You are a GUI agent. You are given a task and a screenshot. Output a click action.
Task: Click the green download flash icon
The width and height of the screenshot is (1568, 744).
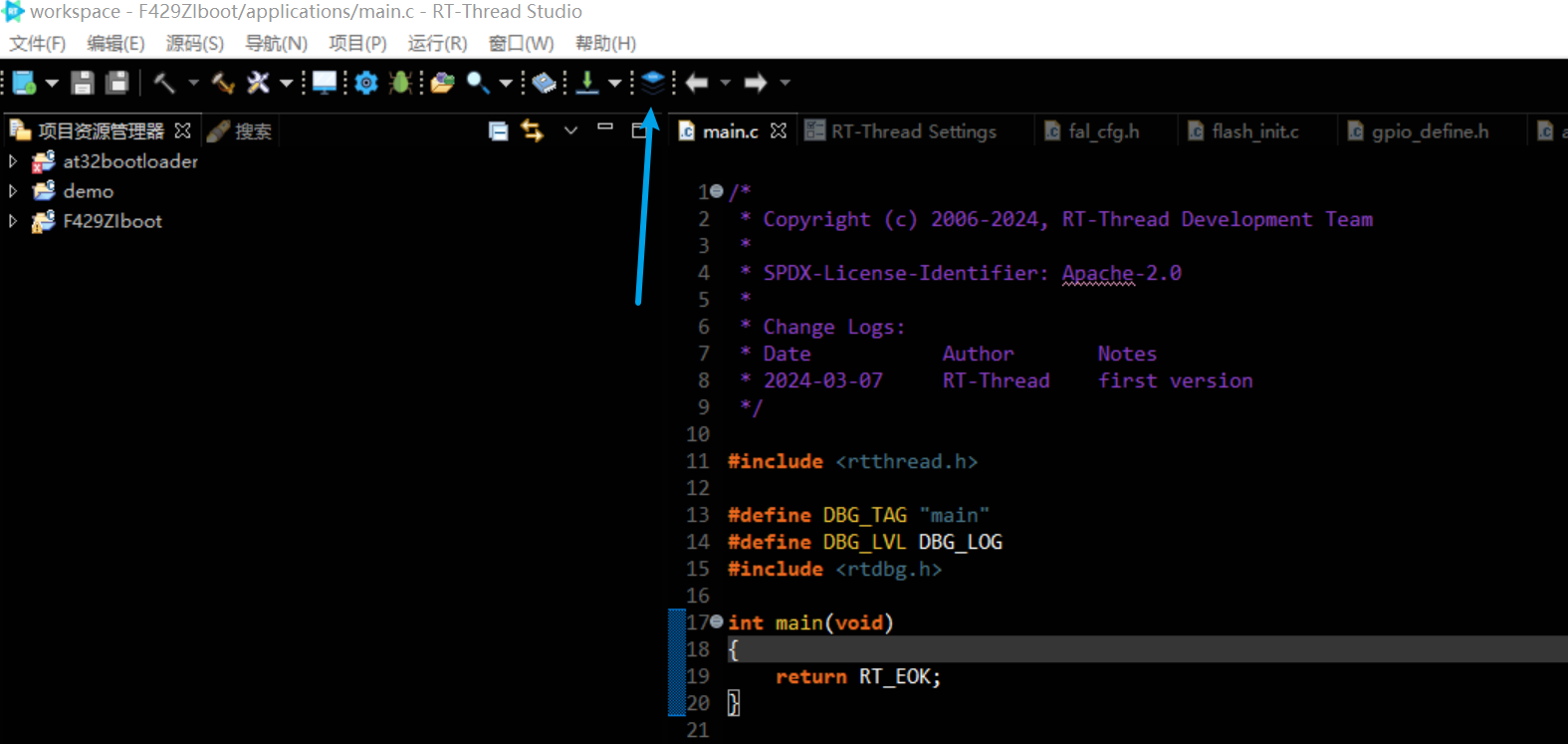(x=587, y=83)
